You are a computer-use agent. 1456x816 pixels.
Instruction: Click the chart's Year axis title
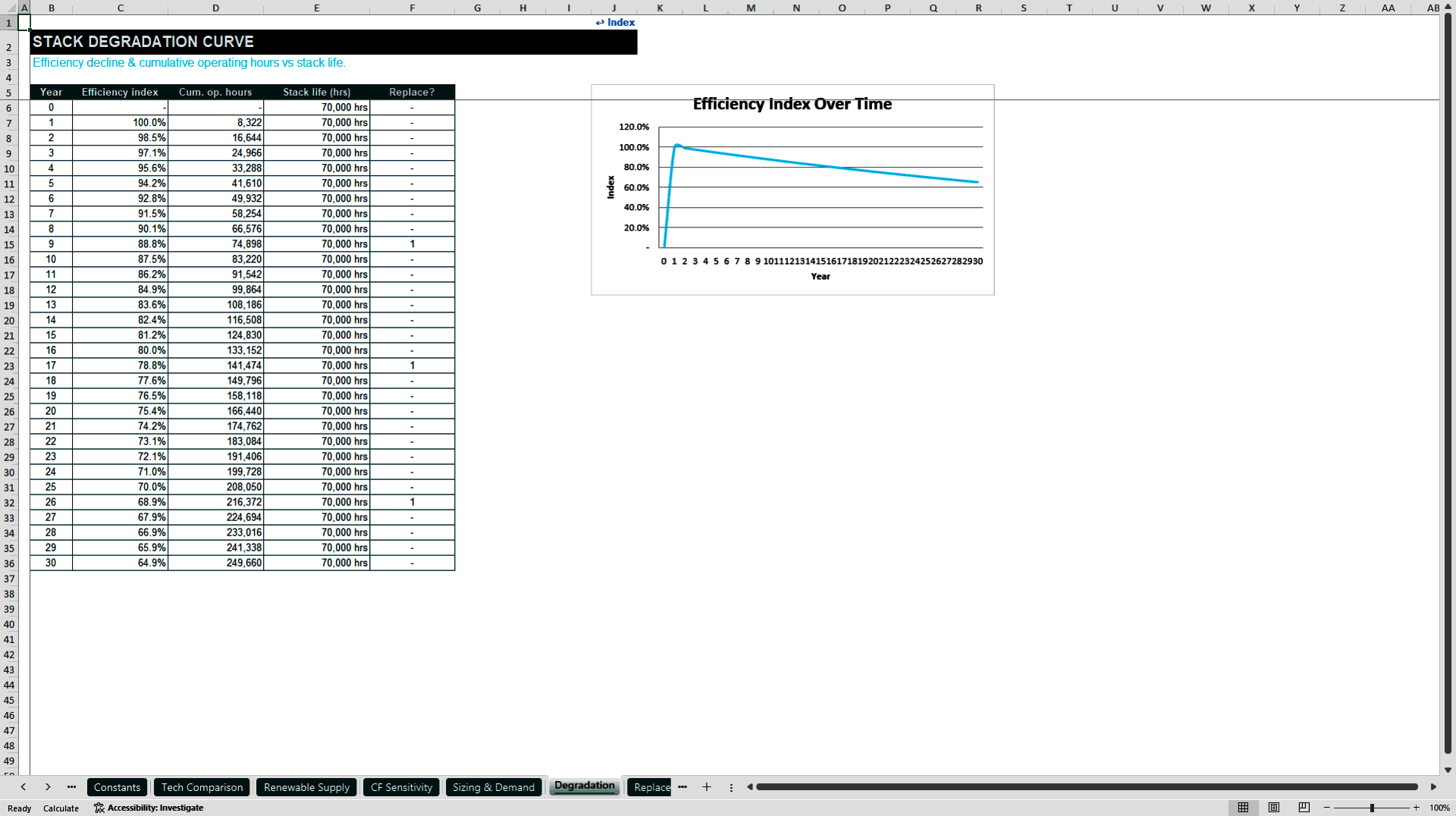click(x=821, y=276)
